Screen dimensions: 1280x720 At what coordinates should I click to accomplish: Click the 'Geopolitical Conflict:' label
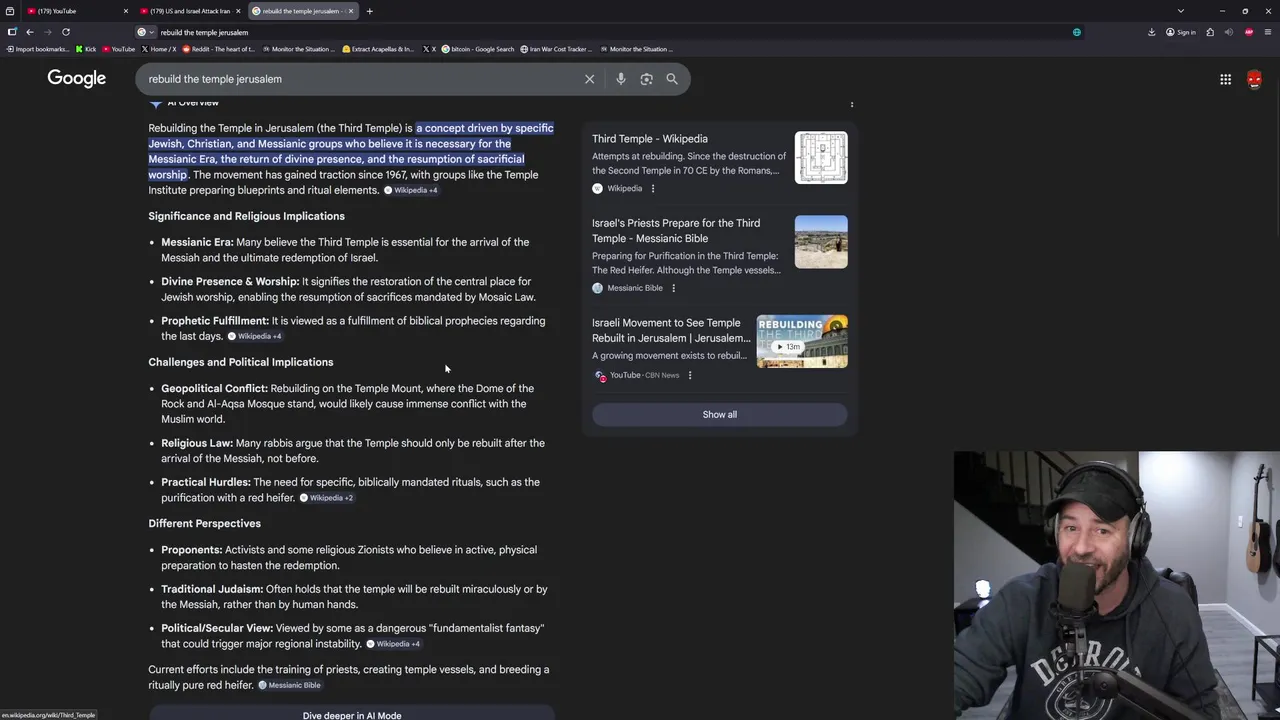(214, 388)
